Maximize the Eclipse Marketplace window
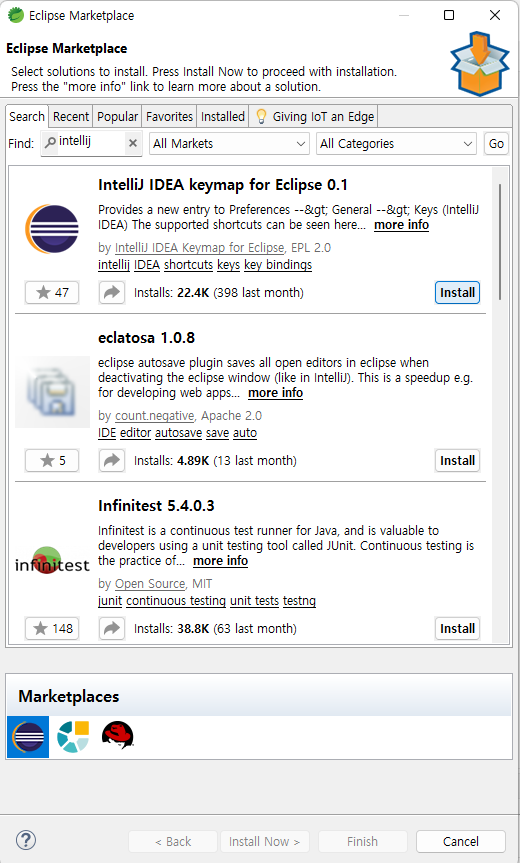 coord(449,15)
